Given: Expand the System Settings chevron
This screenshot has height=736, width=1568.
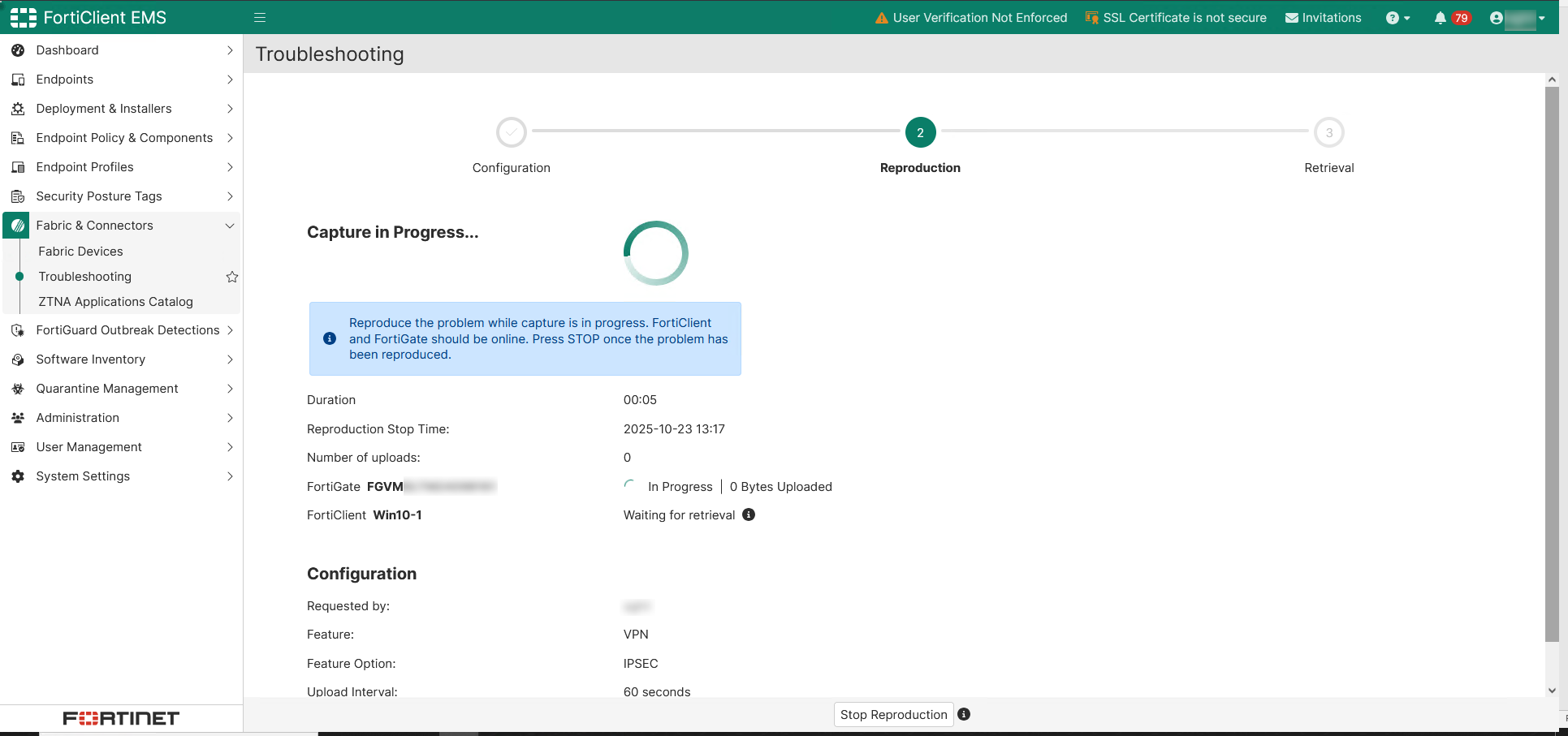Looking at the screenshot, I should click(230, 476).
